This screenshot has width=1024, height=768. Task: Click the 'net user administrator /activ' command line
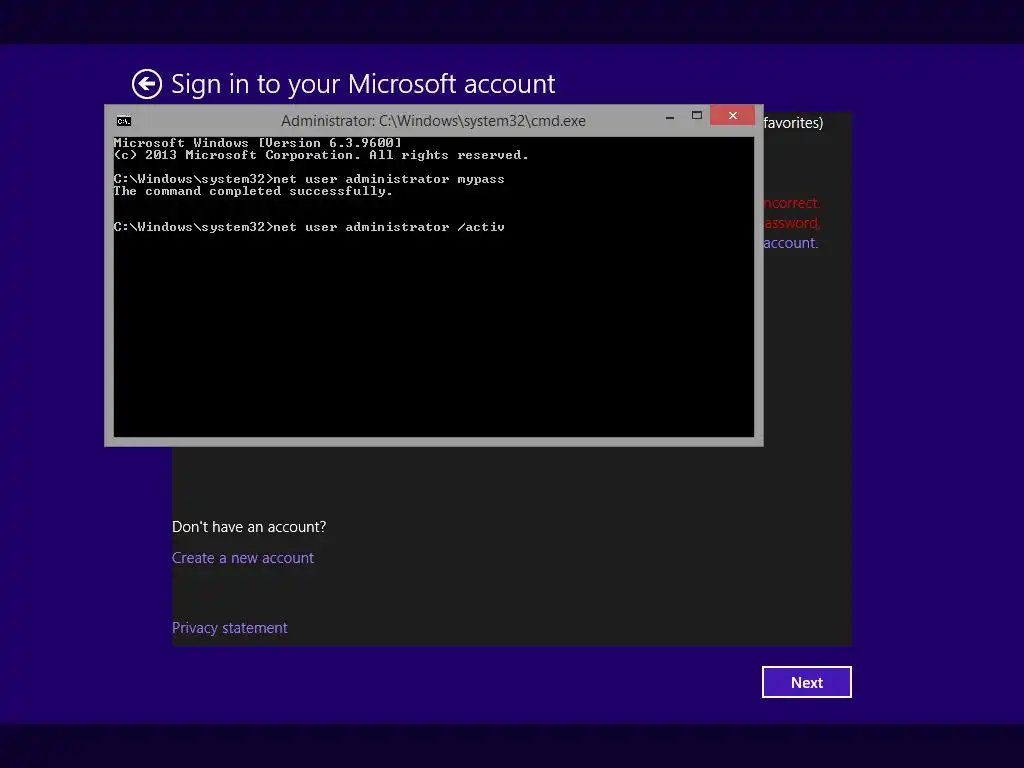click(x=309, y=227)
